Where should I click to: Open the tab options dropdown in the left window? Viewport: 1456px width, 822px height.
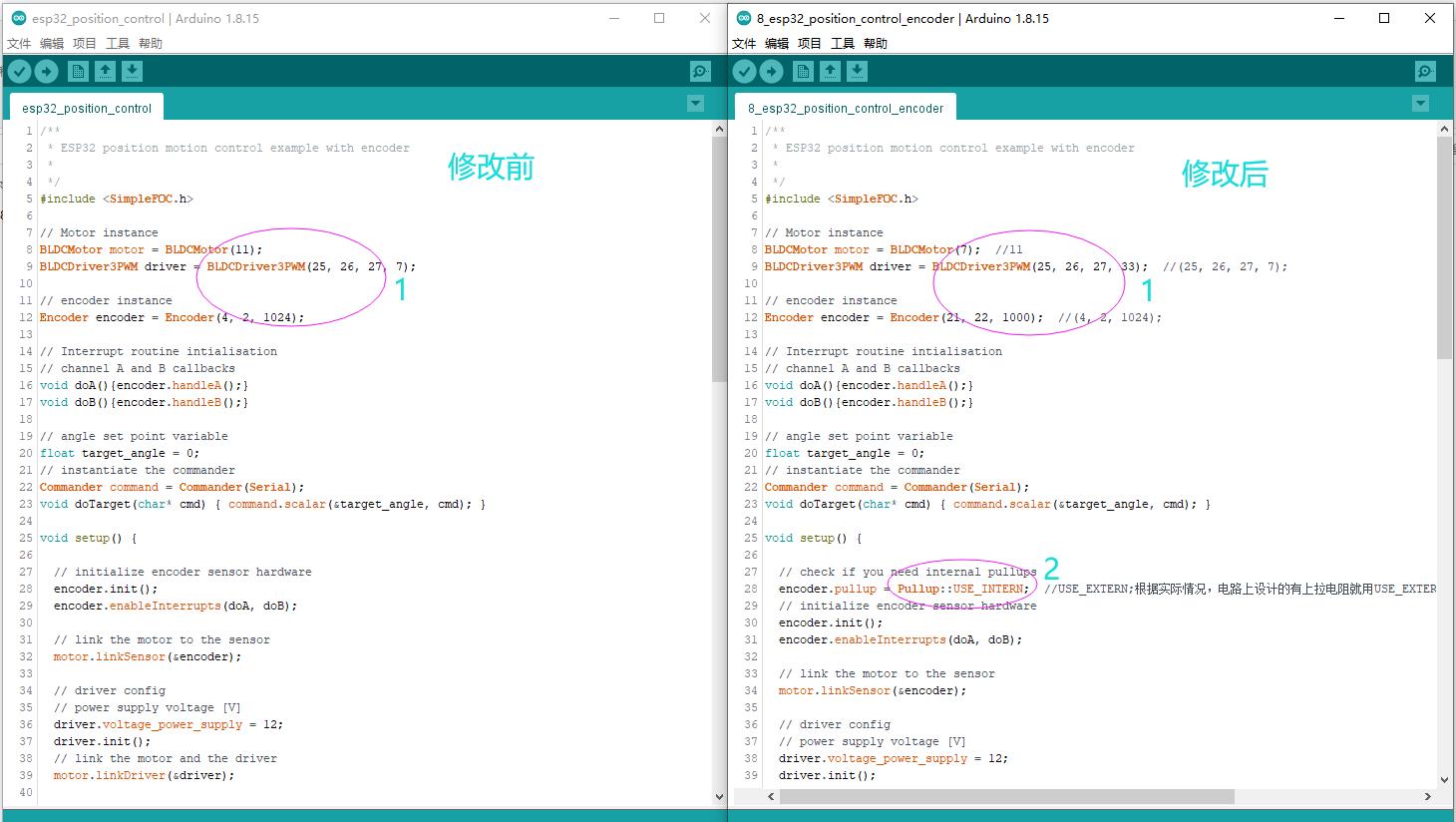(x=695, y=104)
